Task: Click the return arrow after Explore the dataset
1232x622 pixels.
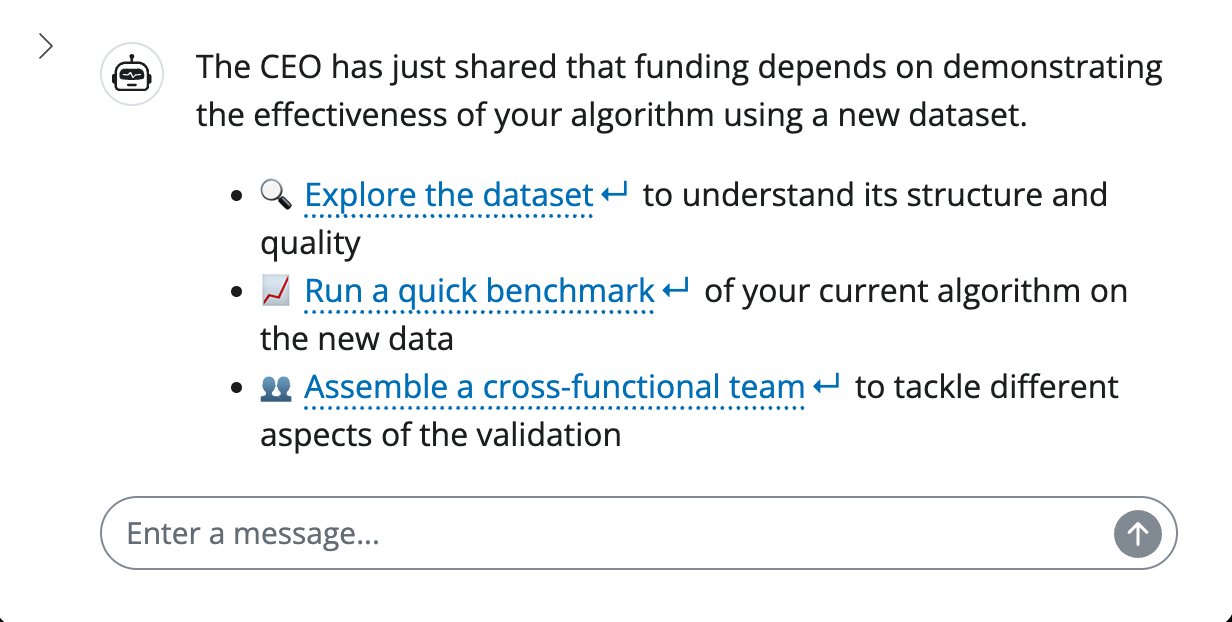Action: [x=616, y=193]
